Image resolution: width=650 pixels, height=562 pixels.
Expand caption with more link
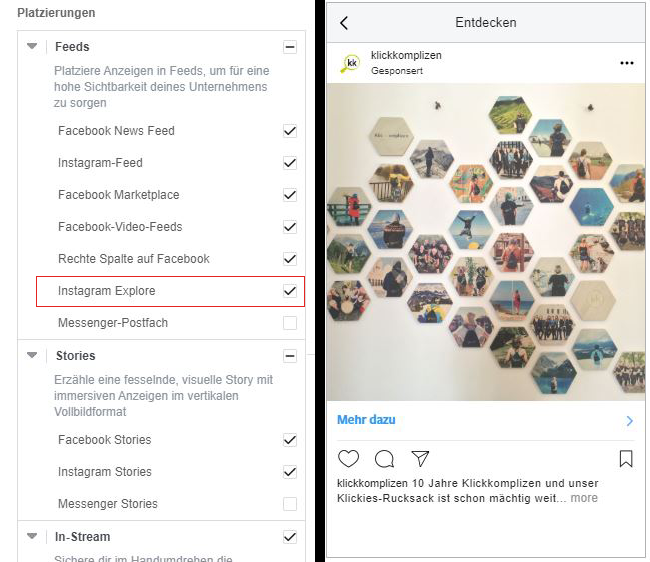(x=584, y=498)
